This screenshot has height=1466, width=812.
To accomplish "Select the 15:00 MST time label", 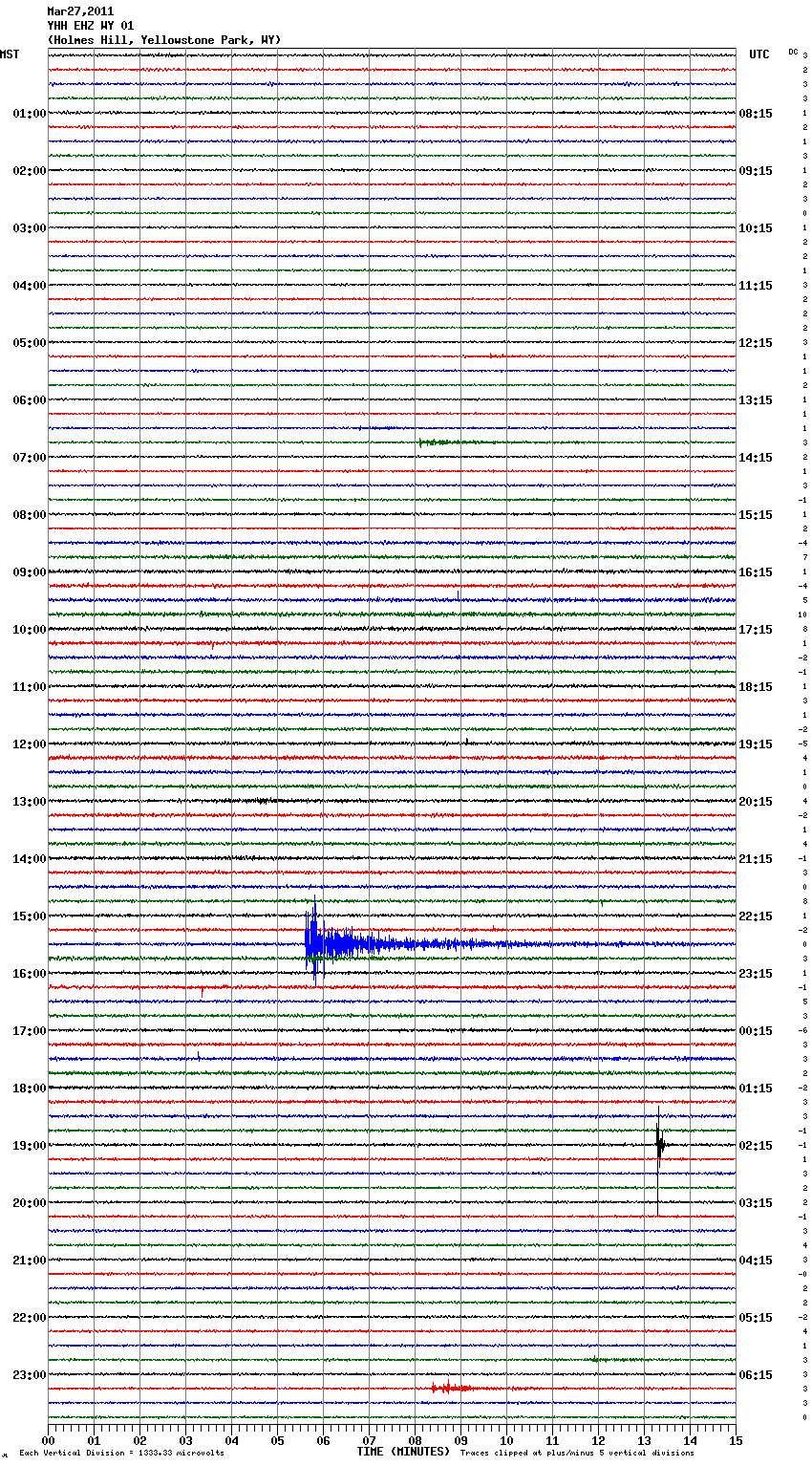I will click(30, 916).
